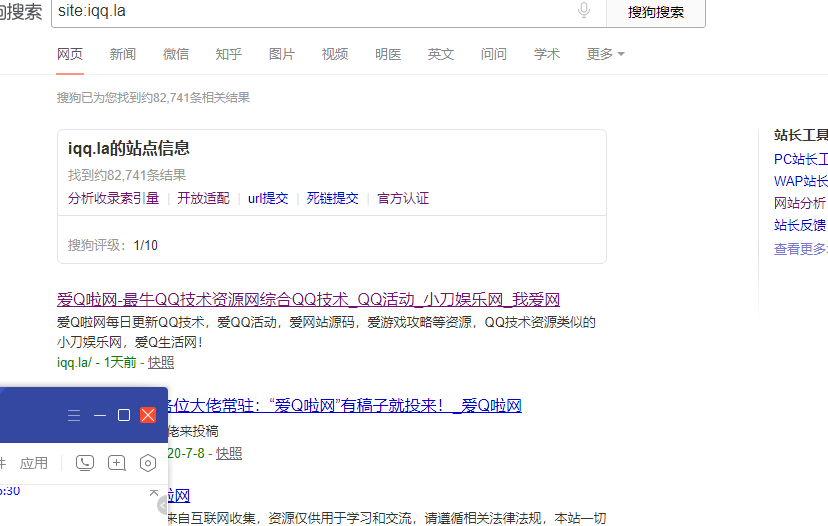
Task: Maximize the blue chat window
Action: click(124, 416)
